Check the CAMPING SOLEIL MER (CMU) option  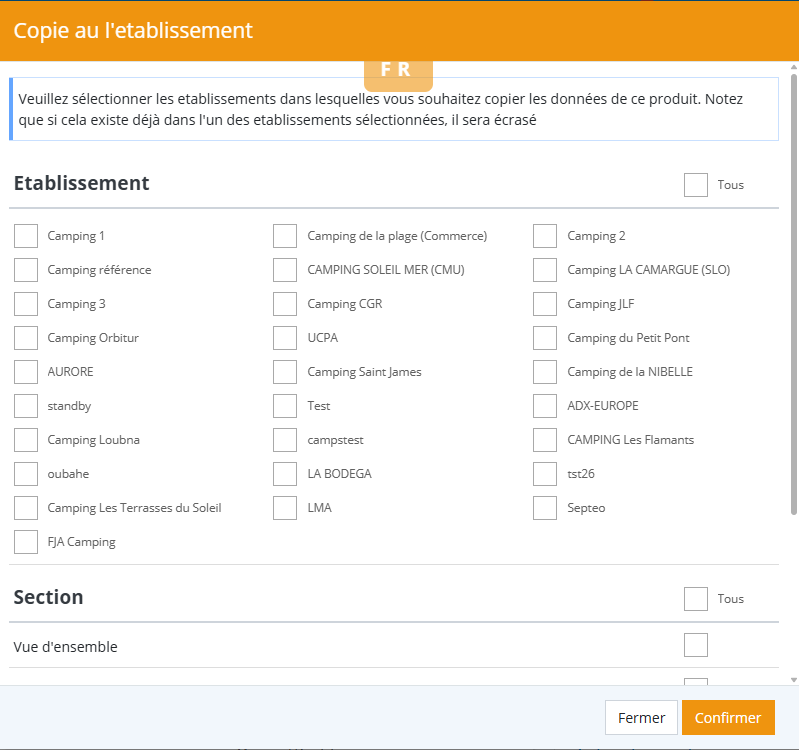coord(285,270)
